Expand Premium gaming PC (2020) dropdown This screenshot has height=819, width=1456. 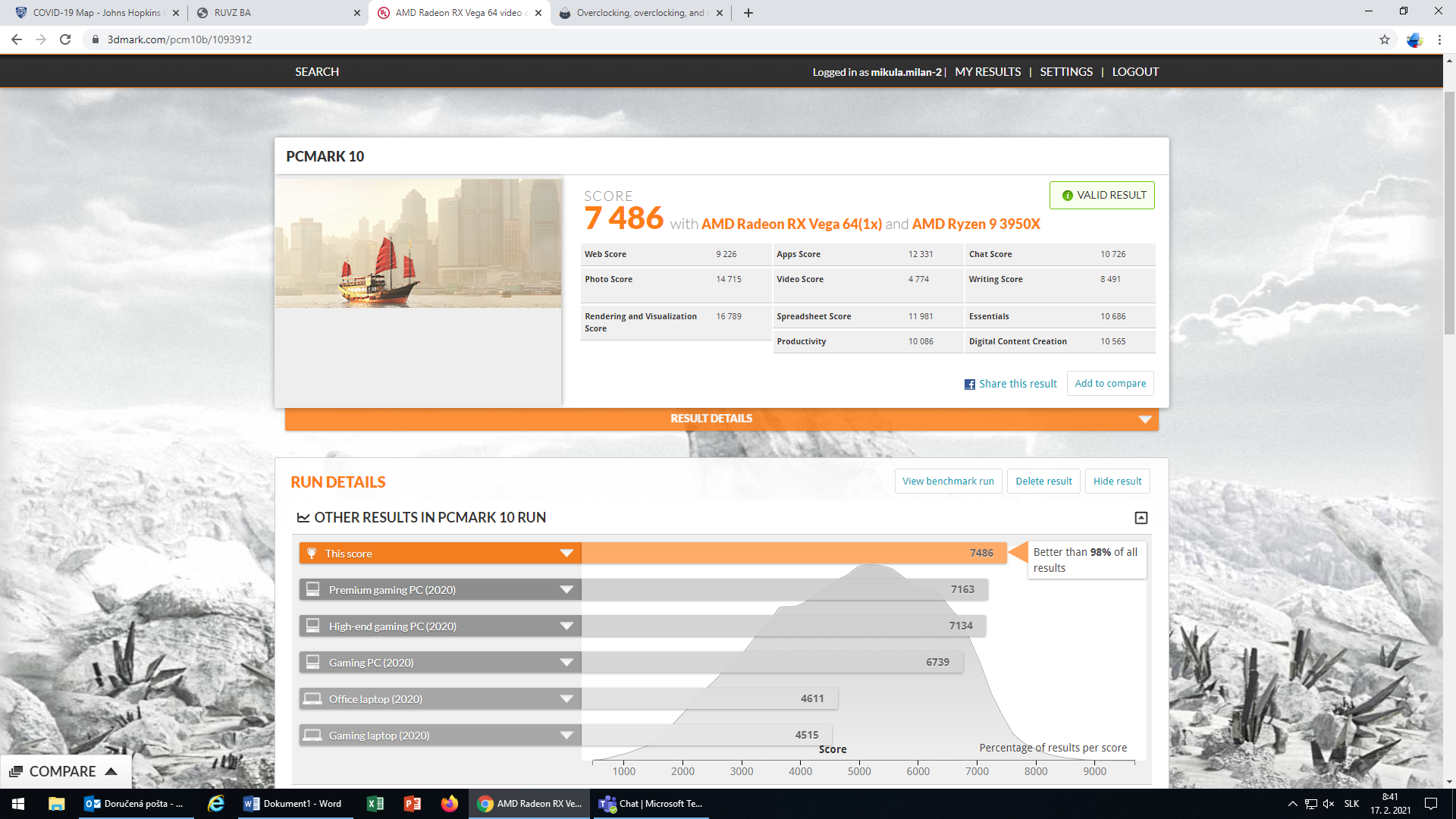[x=566, y=589]
